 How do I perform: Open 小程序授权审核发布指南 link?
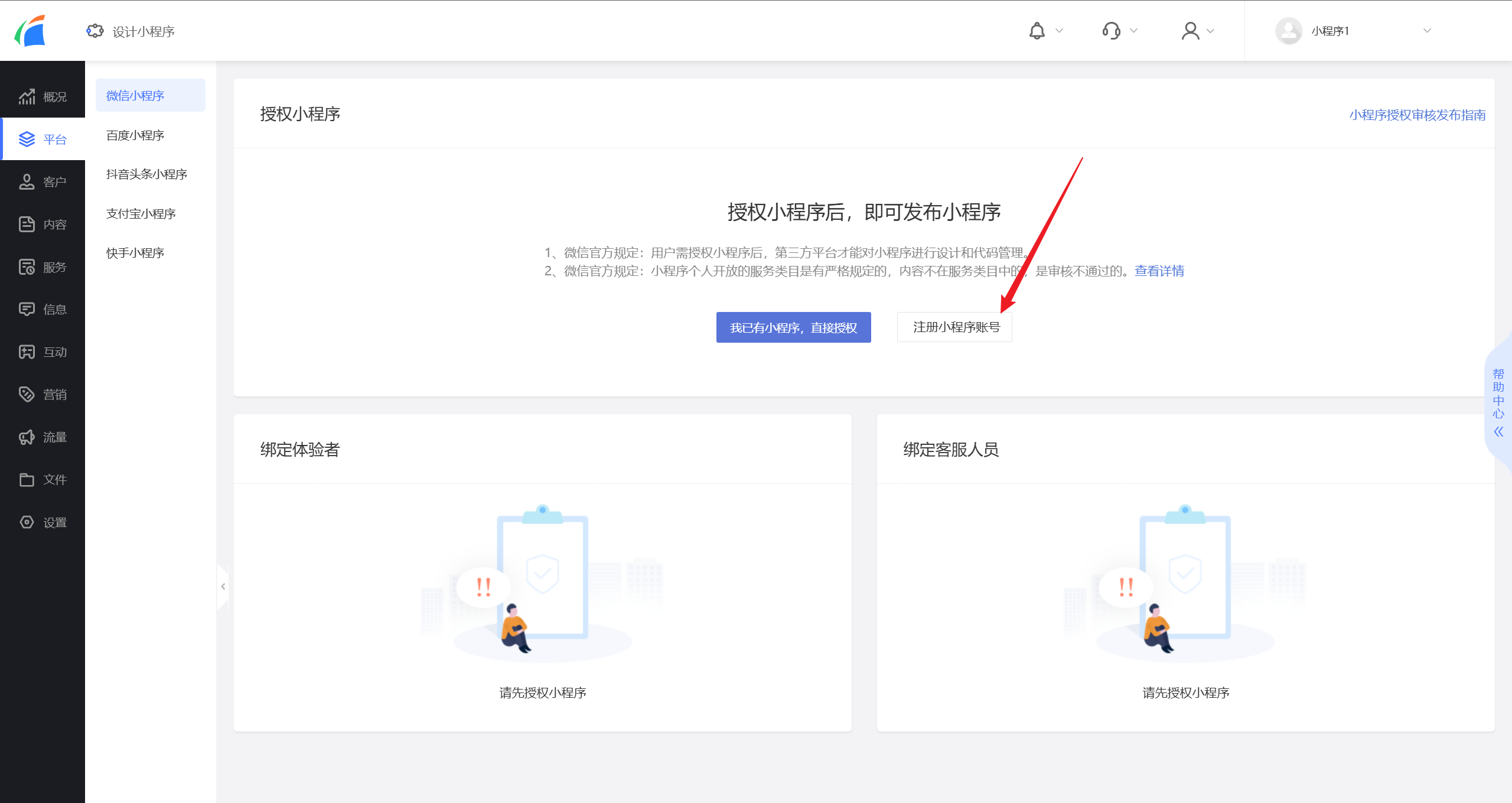(x=1417, y=115)
